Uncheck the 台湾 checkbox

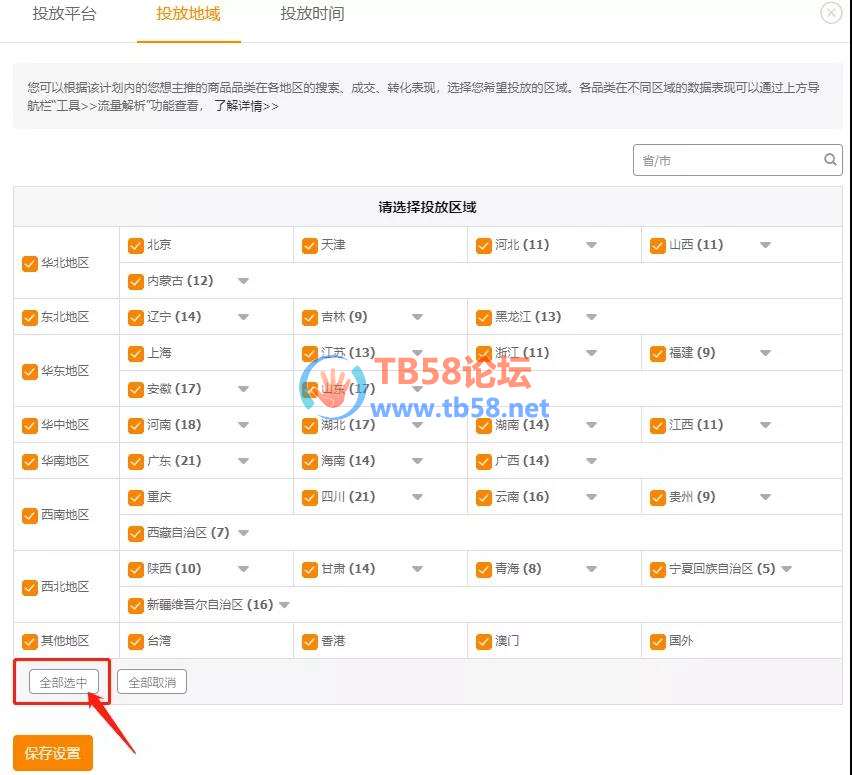point(136,641)
